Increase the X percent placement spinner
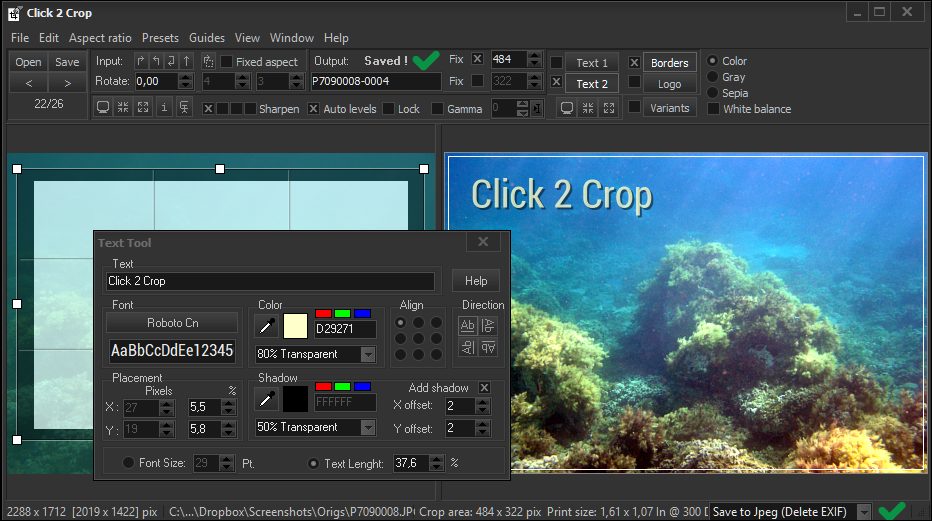 pyautogui.click(x=228, y=403)
